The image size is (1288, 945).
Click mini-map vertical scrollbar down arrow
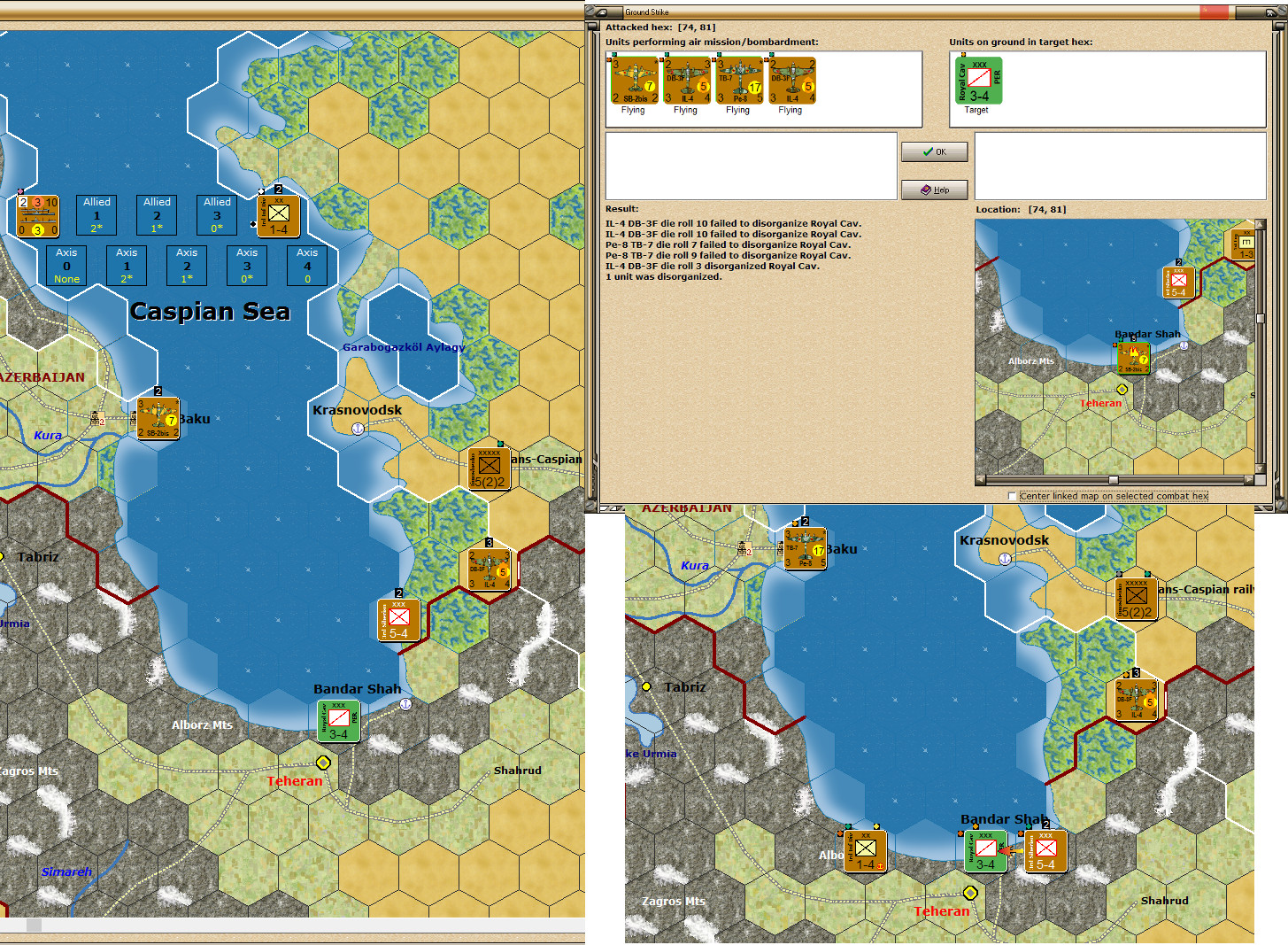coord(1261,469)
